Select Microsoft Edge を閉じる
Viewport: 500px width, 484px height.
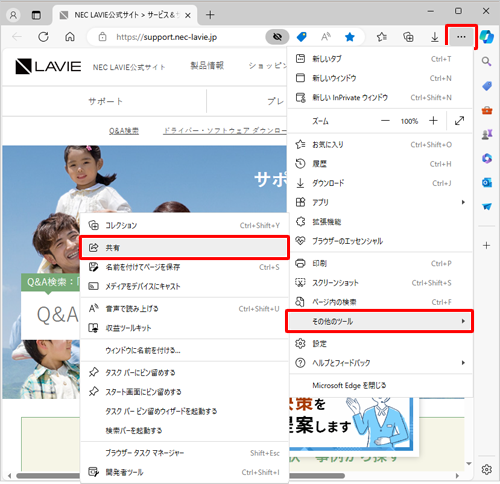[x=380, y=385]
